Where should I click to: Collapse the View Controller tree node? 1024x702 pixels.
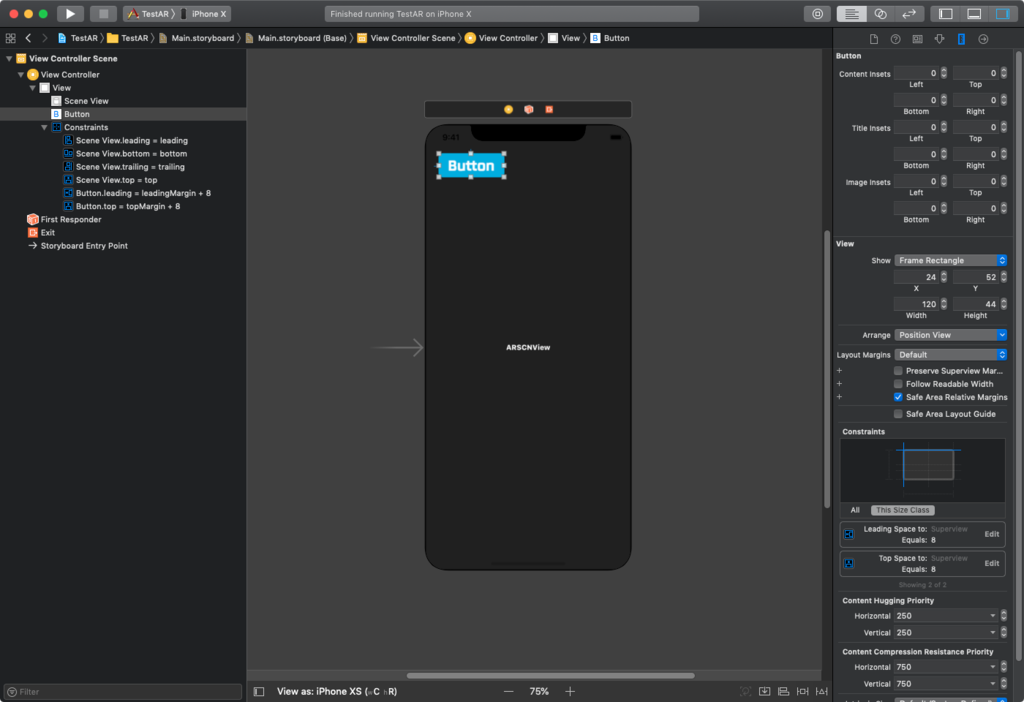coord(21,74)
